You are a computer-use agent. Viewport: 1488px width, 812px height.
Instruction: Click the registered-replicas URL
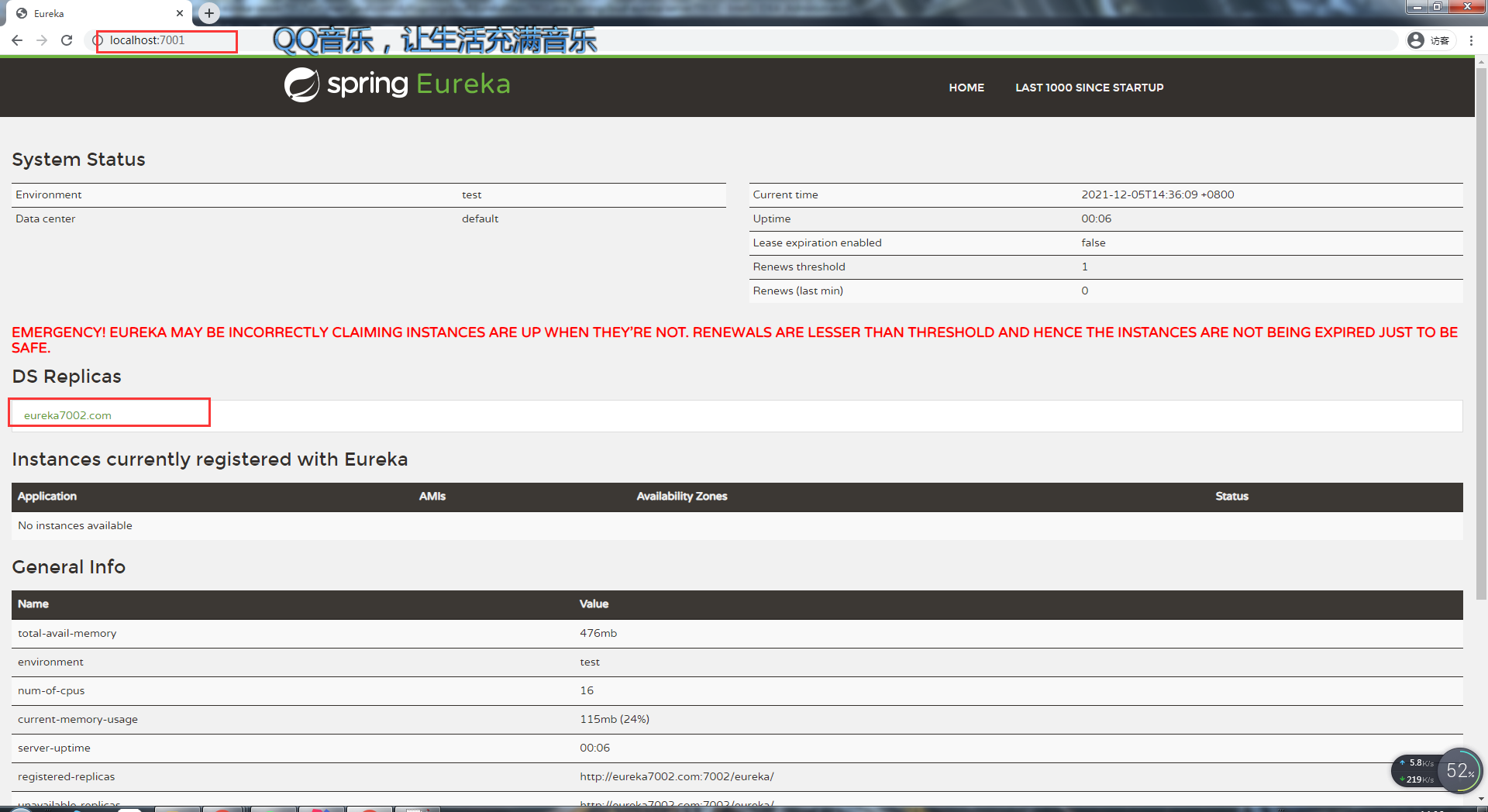coord(677,776)
